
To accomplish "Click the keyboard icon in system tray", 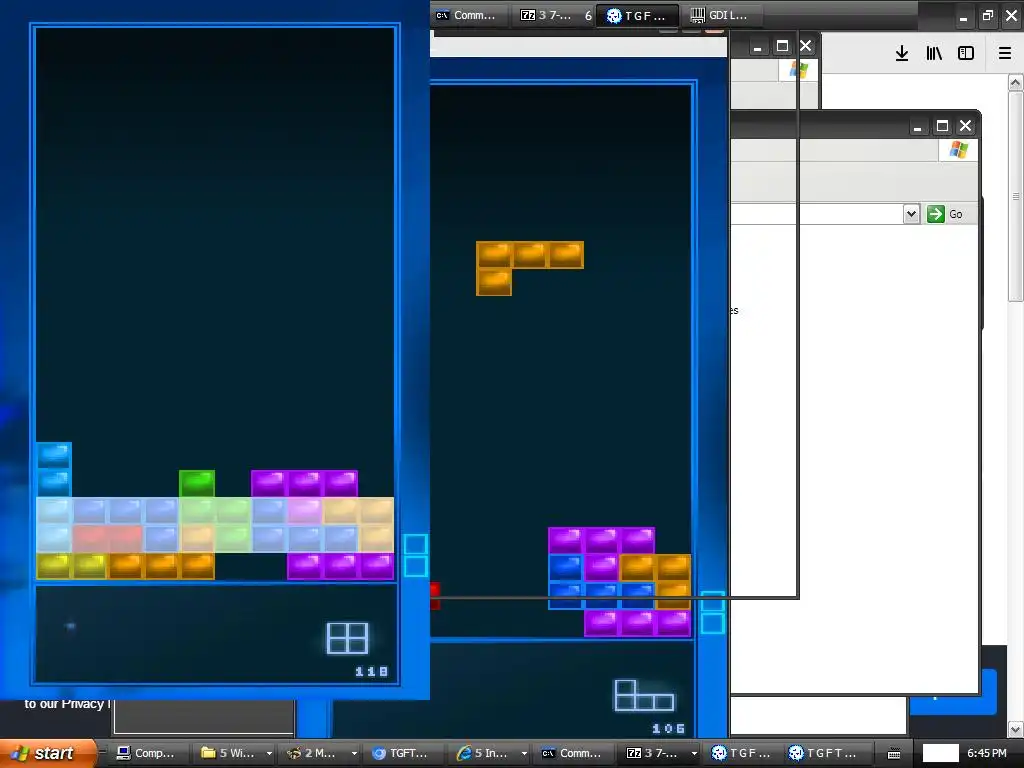I will 894,754.
